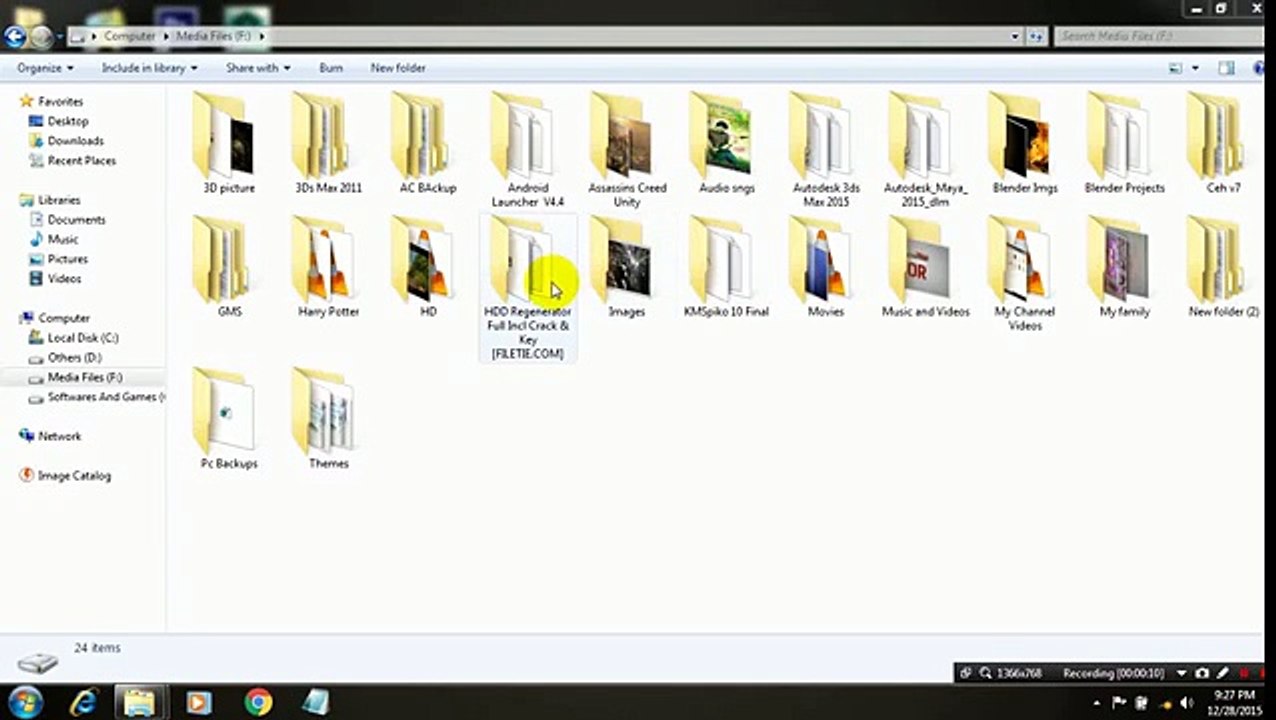Viewport: 1276px width, 720px height.
Task: Open the My family folder
Action: [x=1124, y=266]
